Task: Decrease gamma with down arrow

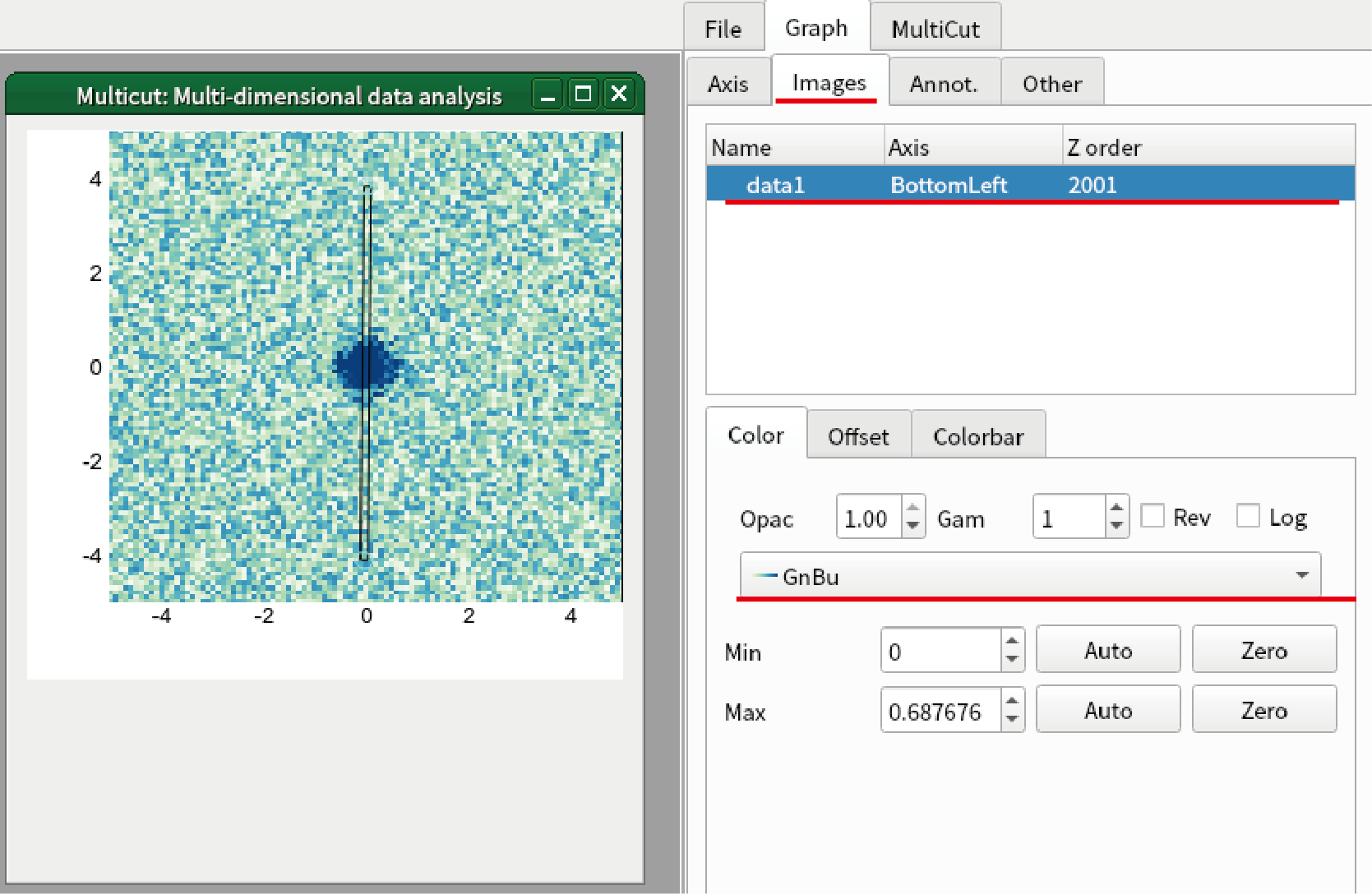Action: click(x=1116, y=527)
